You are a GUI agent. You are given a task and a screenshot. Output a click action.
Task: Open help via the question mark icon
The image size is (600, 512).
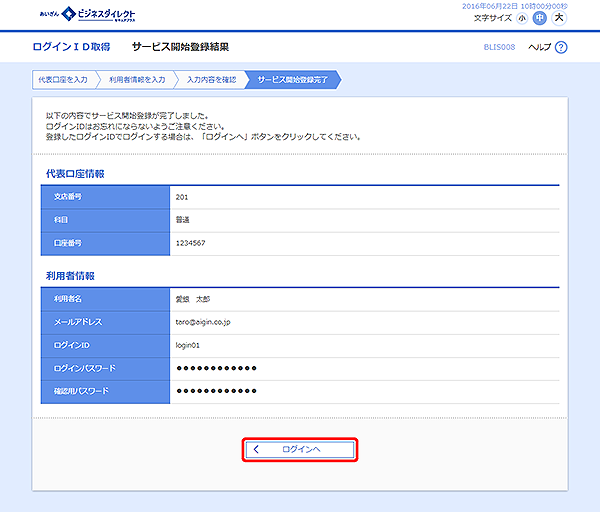(x=561, y=47)
